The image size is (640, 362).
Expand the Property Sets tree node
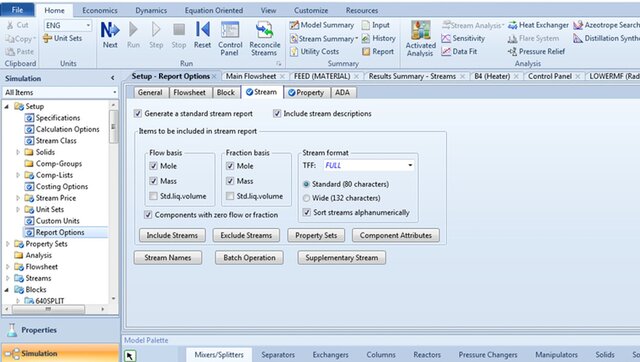pos(7,244)
